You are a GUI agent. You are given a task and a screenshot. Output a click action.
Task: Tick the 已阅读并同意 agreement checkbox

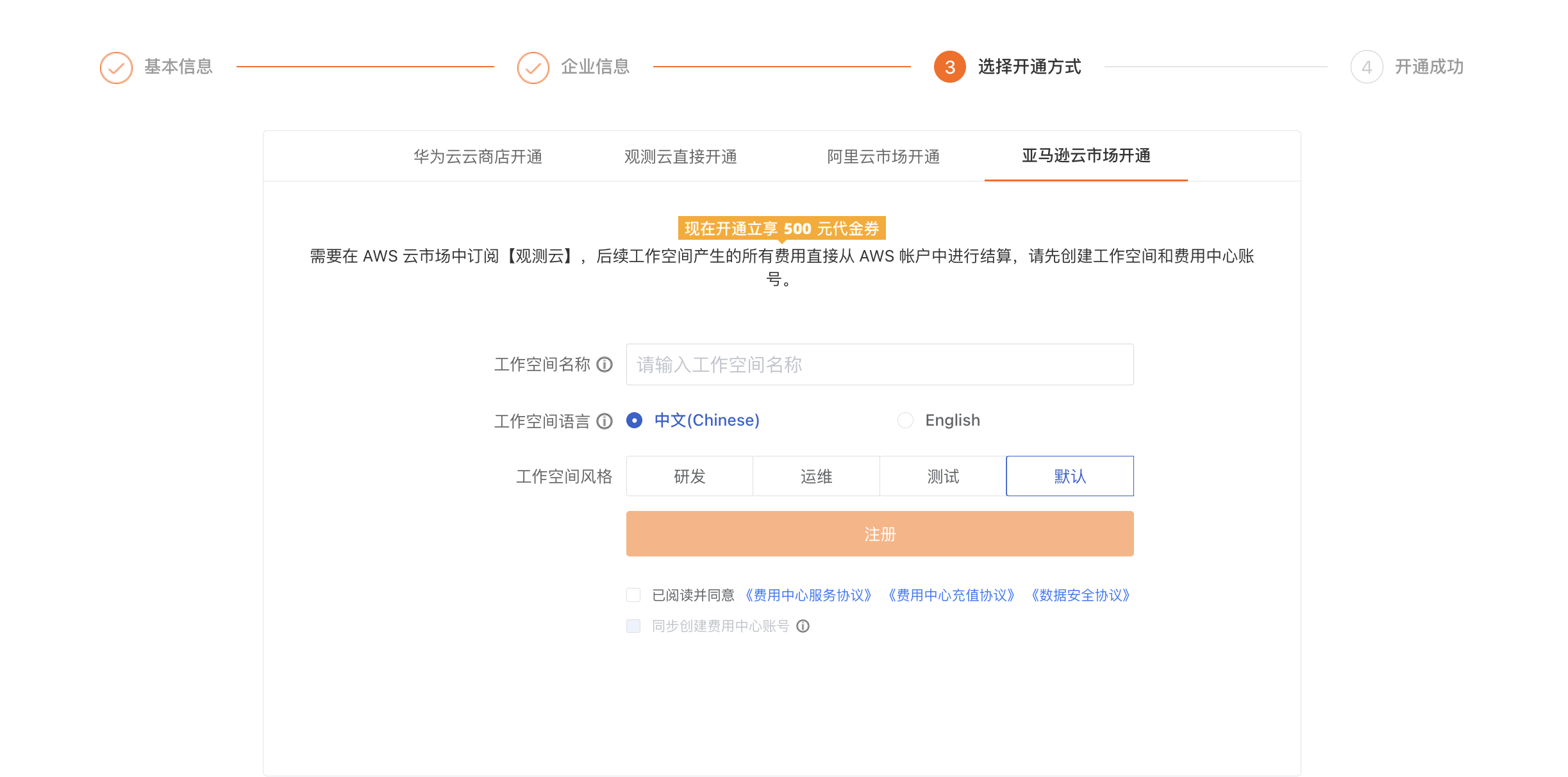633,595
